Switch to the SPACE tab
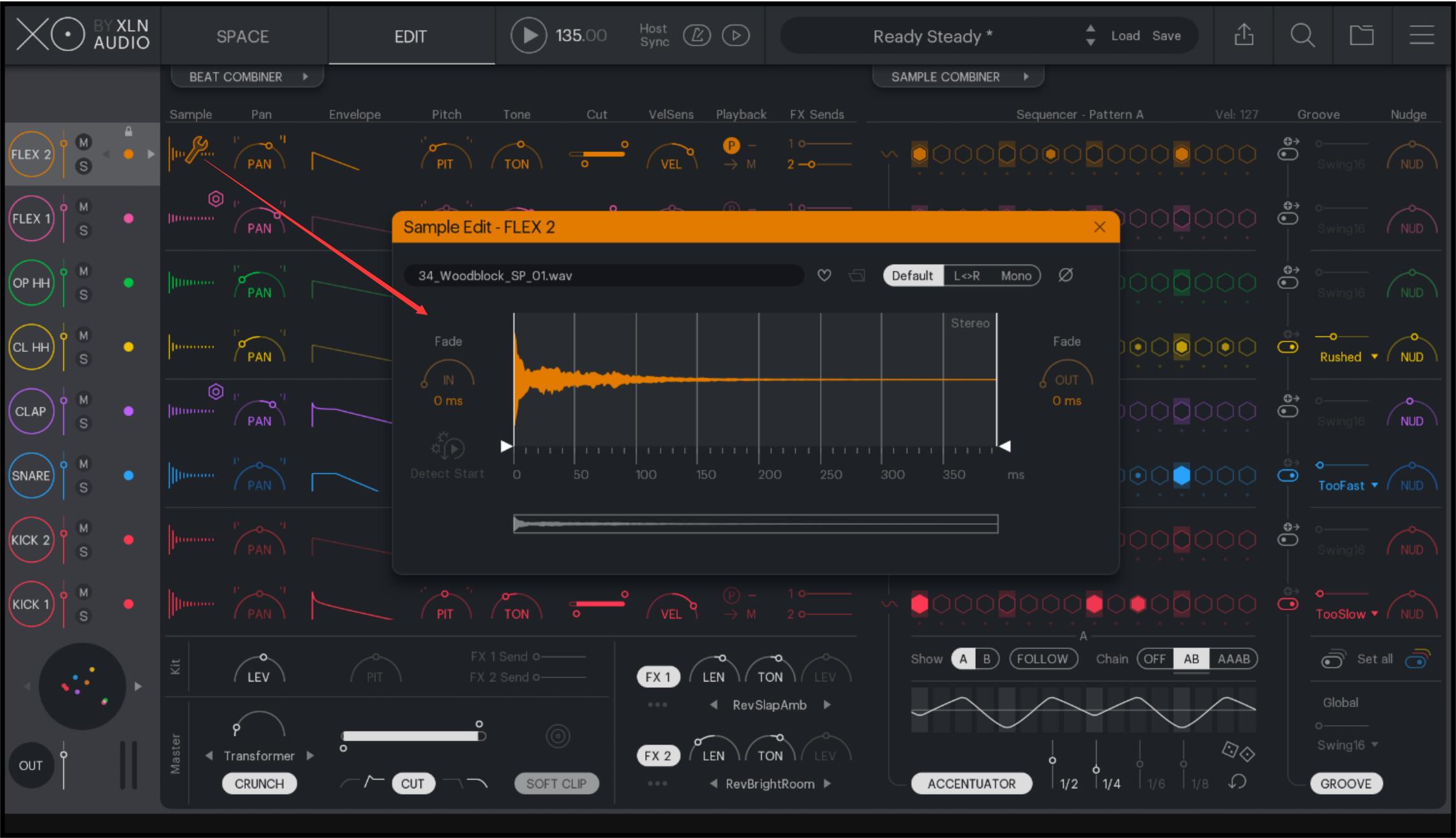 tap(243, 37)
